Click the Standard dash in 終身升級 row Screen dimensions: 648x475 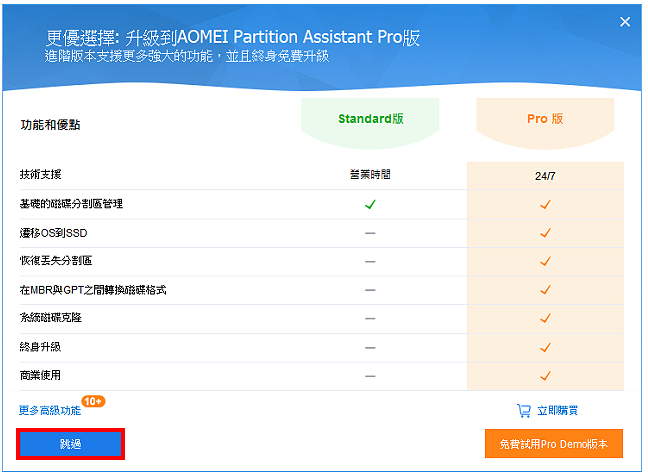coord(370,348)
